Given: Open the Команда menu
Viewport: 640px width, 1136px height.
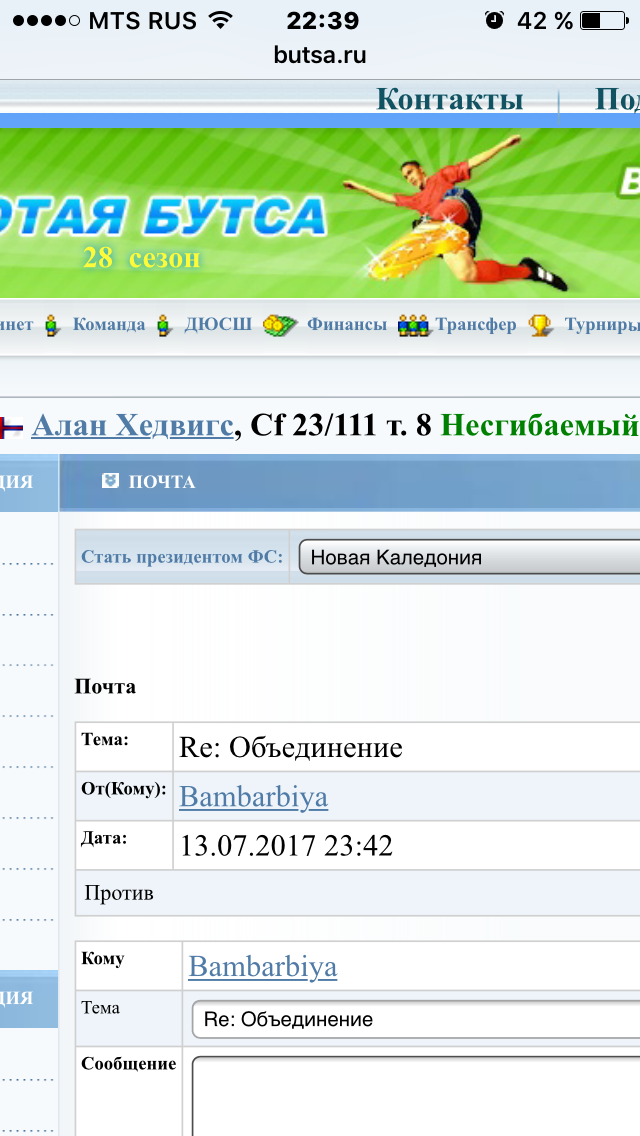Looking at the screenshot, I should (x=109, y=325).
